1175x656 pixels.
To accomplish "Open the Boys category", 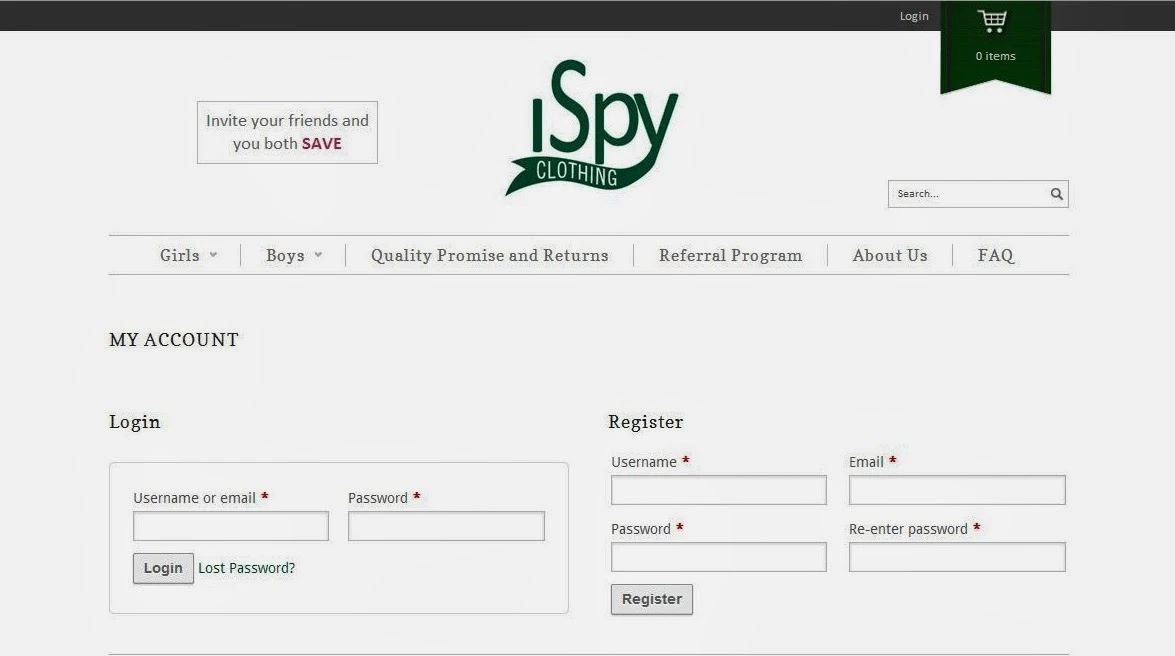I will coord(286,256).
